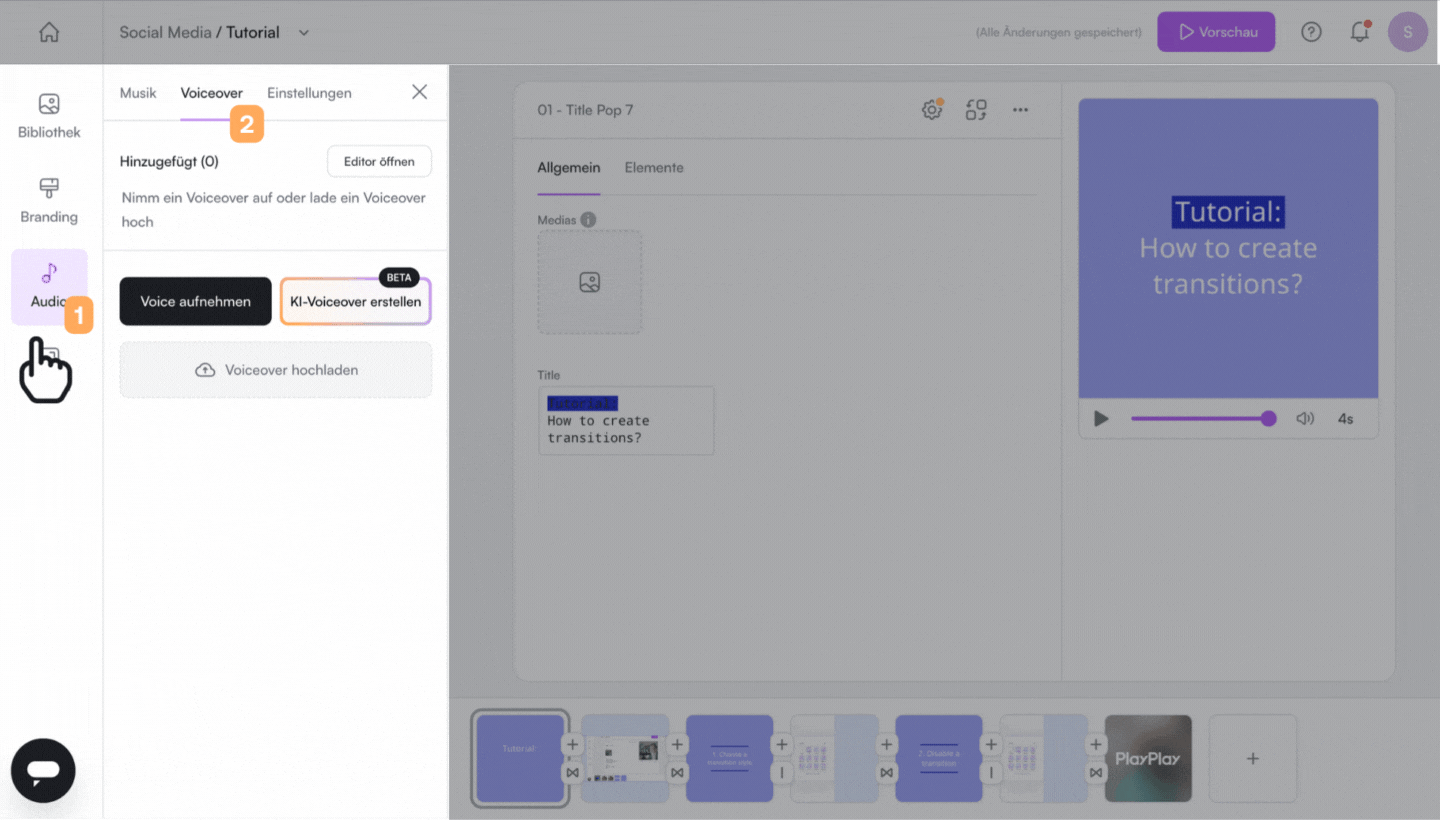Open the Branding sidebar panel
This screenshot has width=1440, height=820.
pos(49,201)
